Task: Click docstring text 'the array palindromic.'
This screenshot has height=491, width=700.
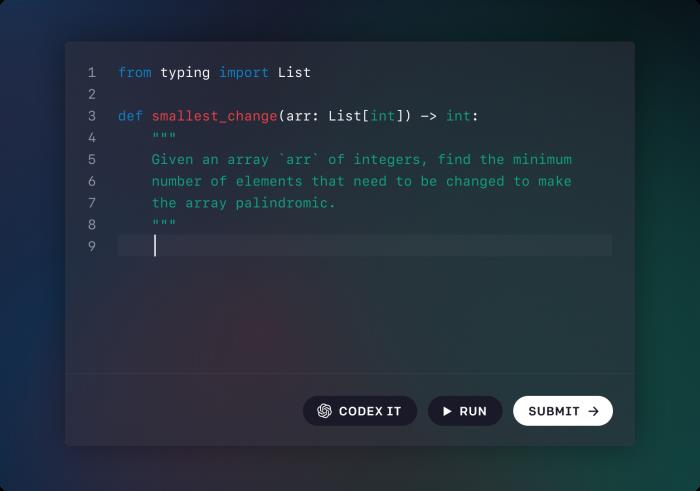Action: point(243,203)
